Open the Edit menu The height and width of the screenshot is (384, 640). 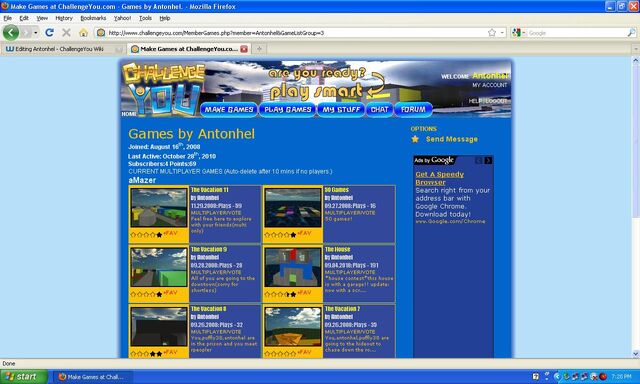(24, 18)
